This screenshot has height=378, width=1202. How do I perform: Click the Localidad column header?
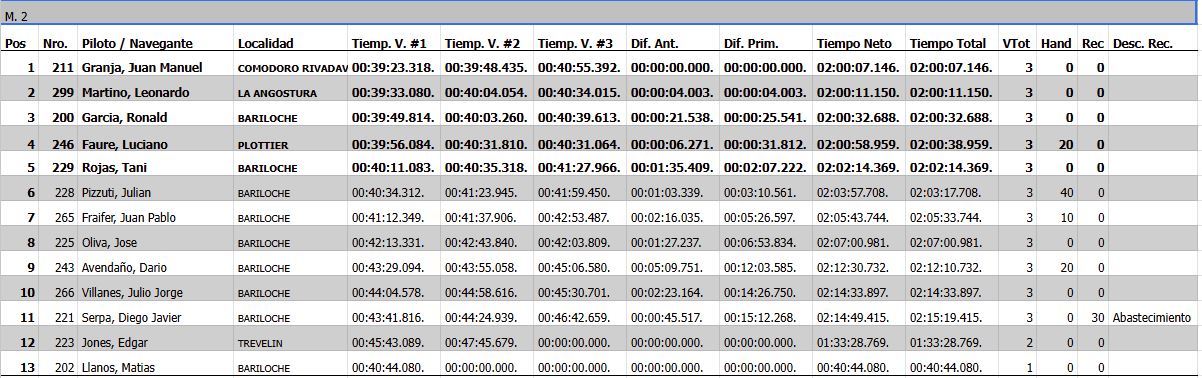pyautogui.click(x=266, y=44)
